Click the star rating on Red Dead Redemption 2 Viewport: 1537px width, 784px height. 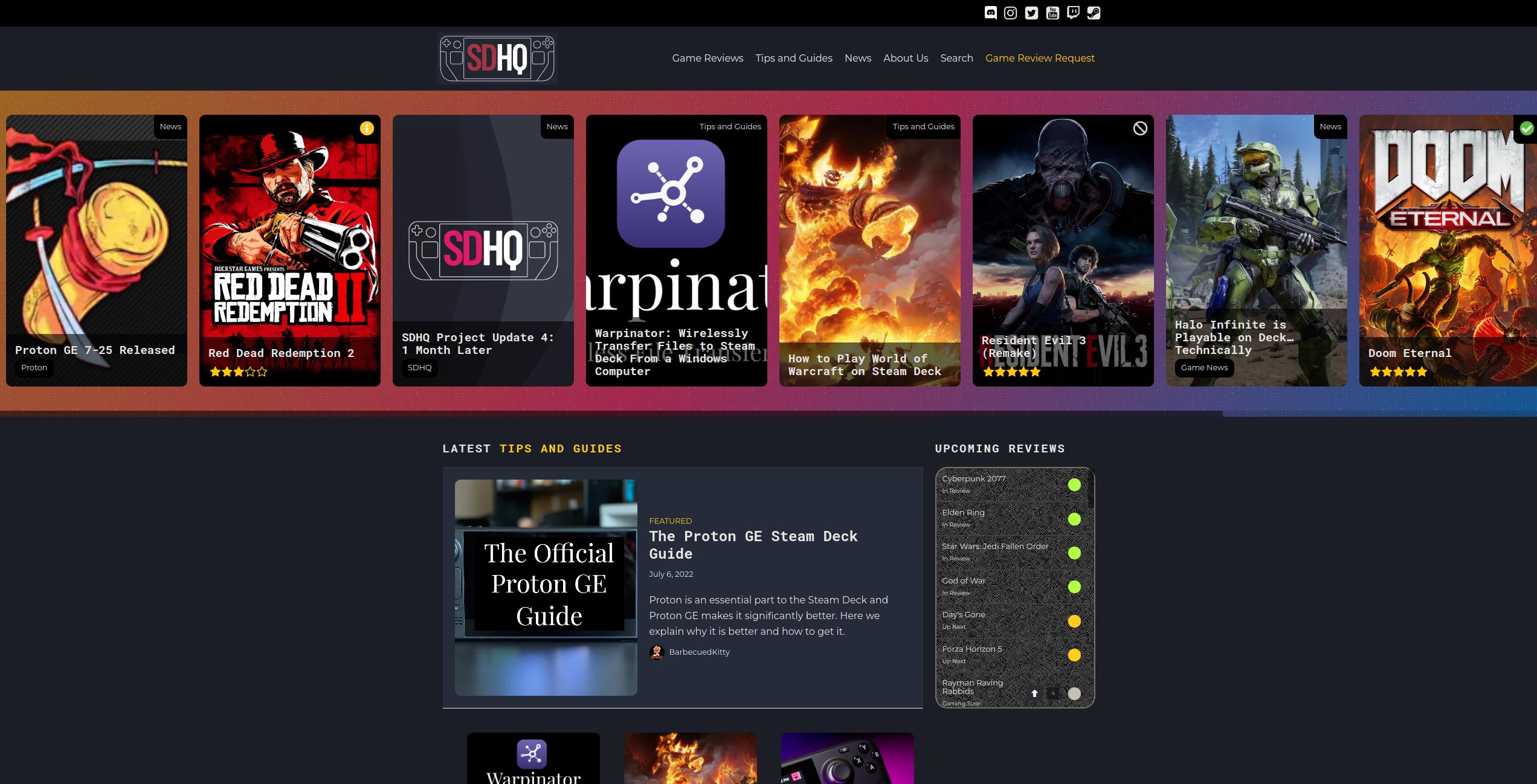238,372
